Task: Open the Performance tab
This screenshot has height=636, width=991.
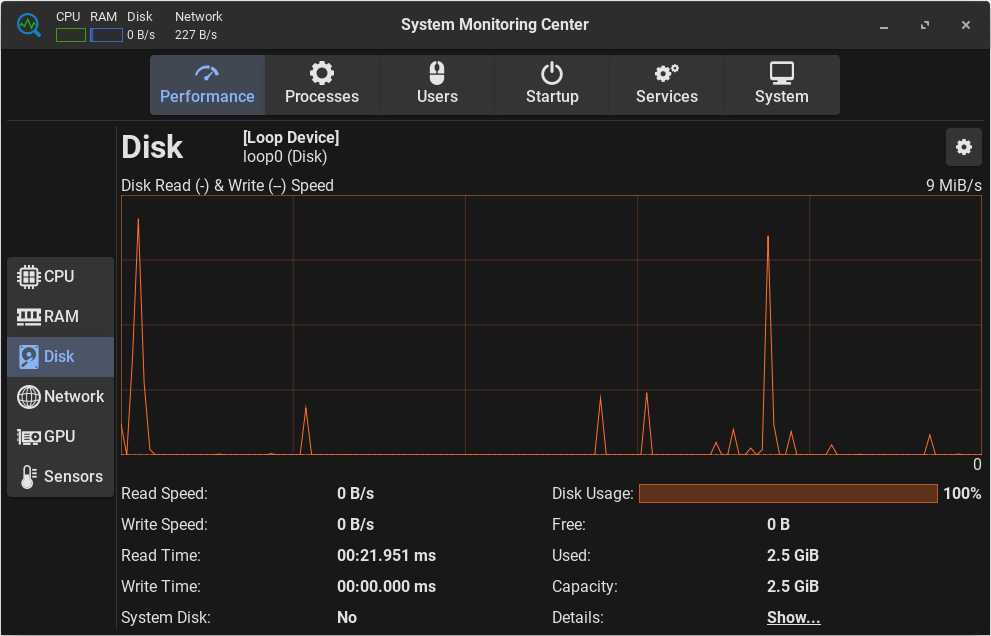Action: coord(207,85)
